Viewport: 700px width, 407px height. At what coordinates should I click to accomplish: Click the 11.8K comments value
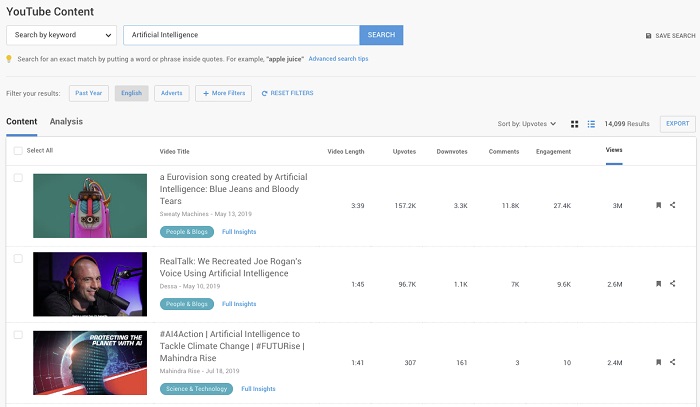tap(510, 206)
